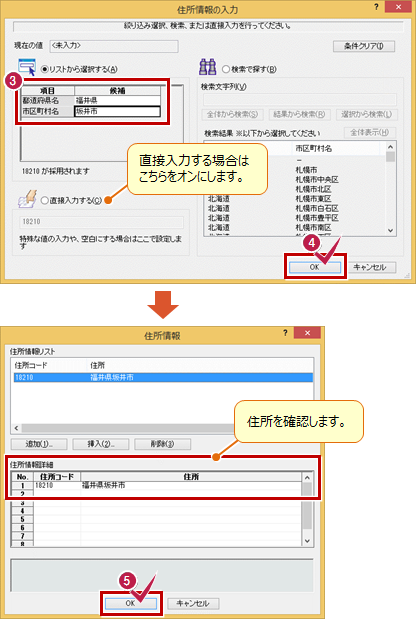
Task: Click OK in the 住所情報の入力 dialog
Action: coord(315,267)
